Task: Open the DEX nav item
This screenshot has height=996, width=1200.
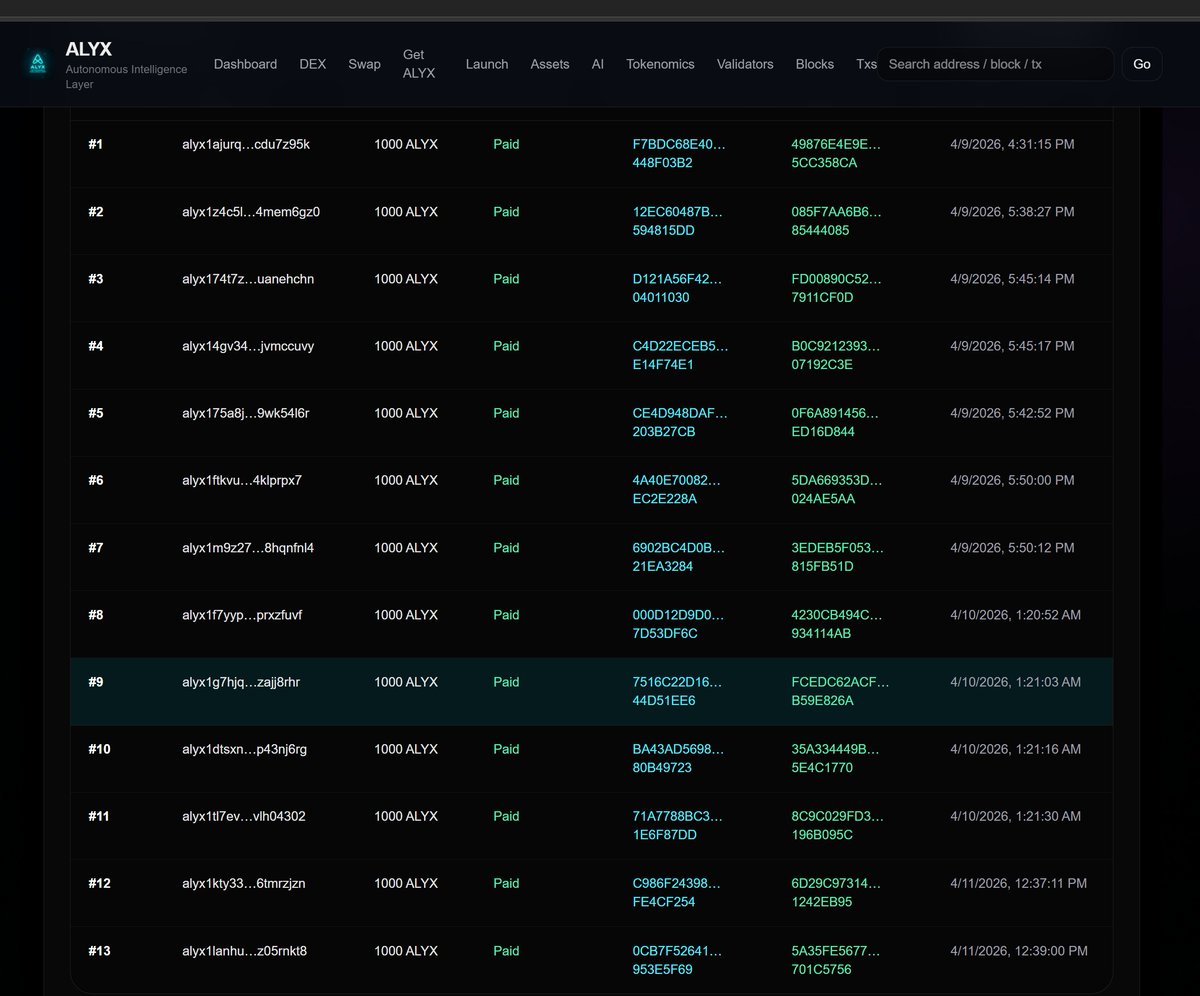Action: [312, 64]
